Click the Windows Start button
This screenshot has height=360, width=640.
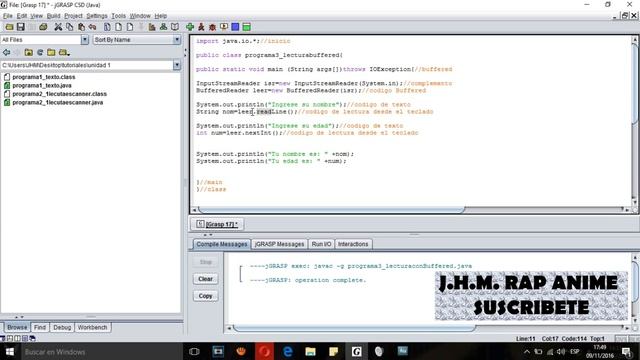(x=9, y=351)
